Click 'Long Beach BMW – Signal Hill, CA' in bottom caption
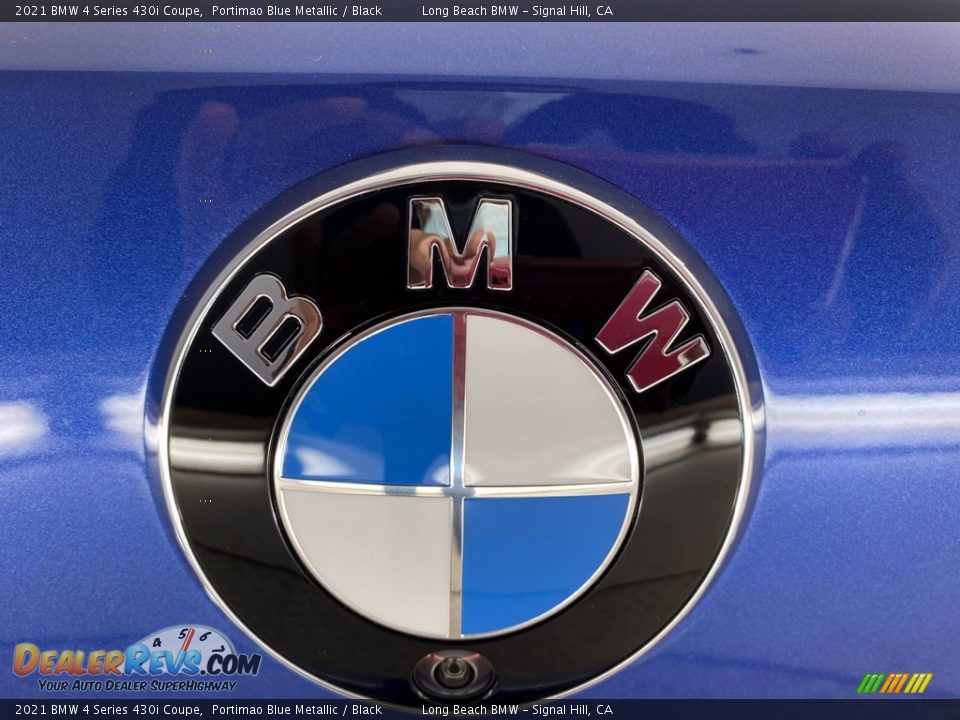The image size is (960, 720). 517,710
